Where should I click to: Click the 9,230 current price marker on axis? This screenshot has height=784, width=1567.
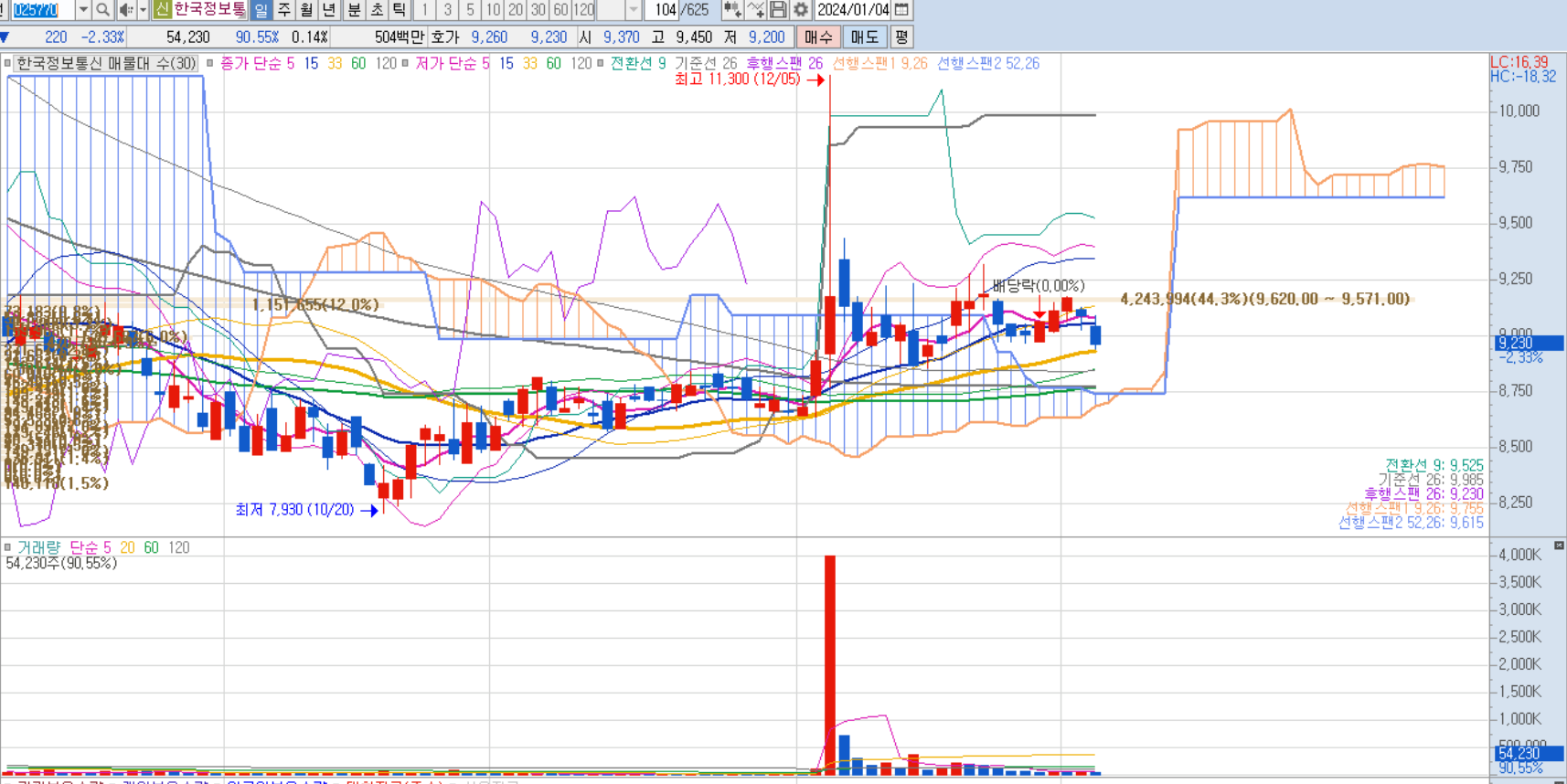click(1529, 344)
